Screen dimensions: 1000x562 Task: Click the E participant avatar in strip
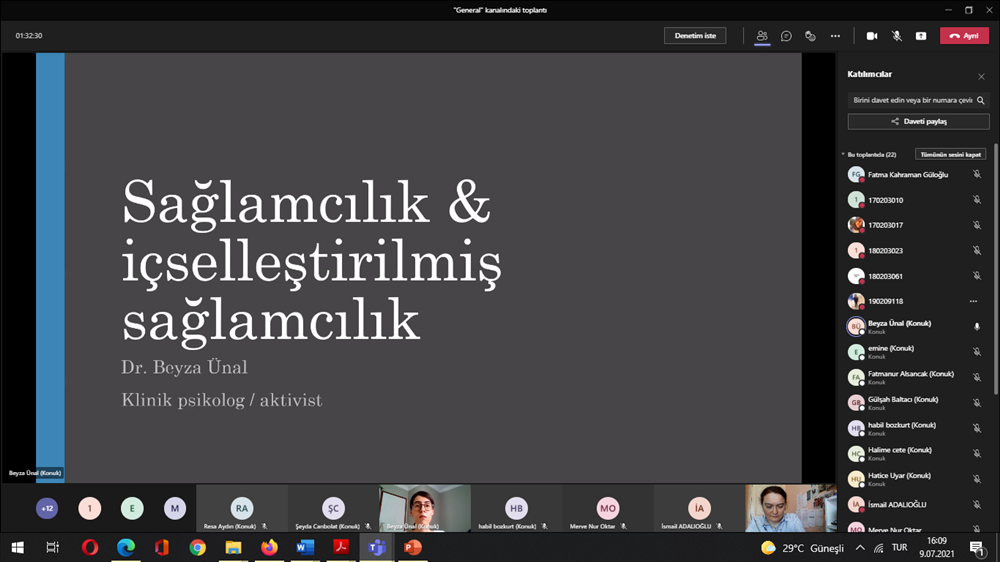[x=132, y=508]
